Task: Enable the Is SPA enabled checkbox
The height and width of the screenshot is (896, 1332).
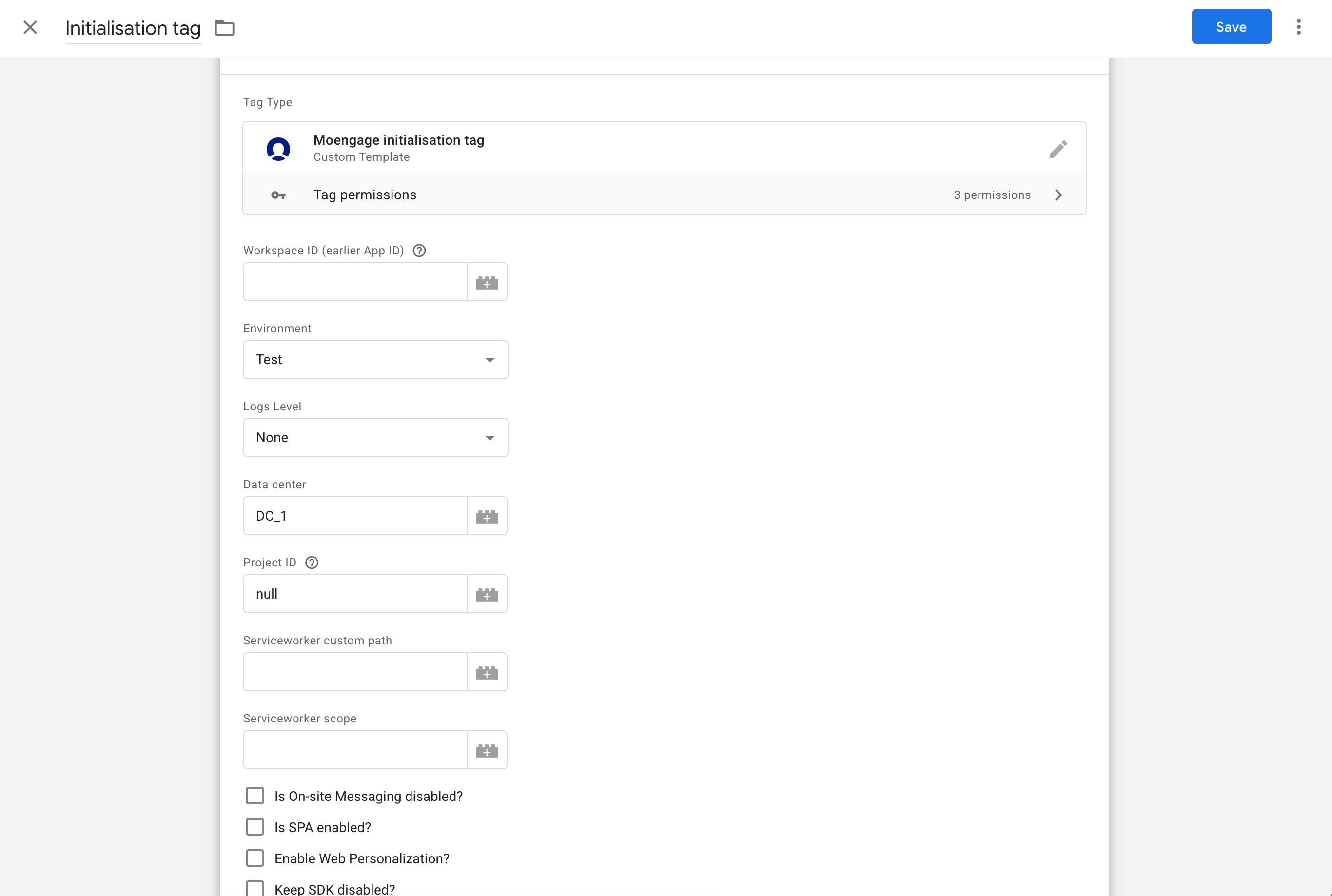Action: [x=255, y=827]
